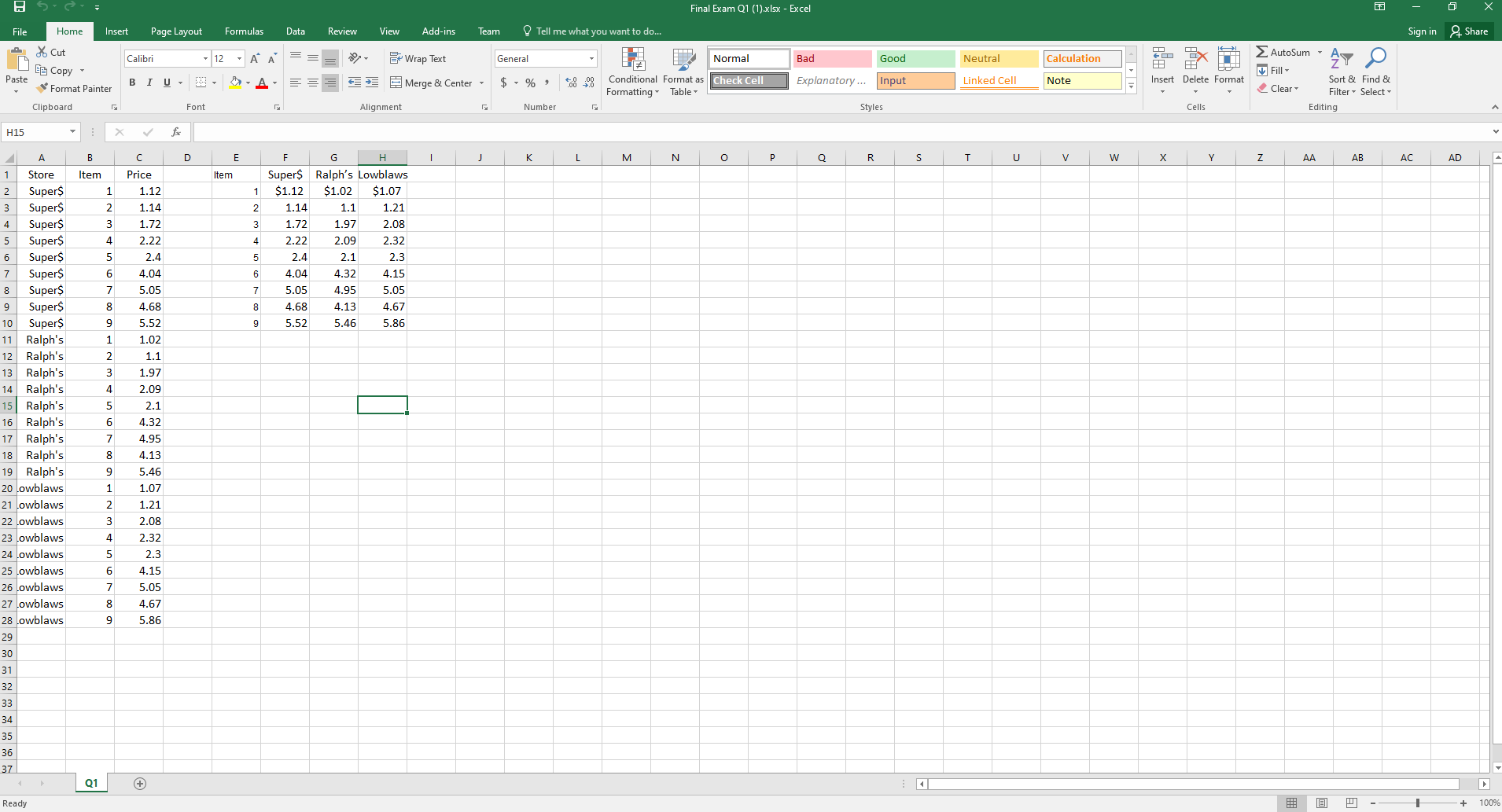The width and height of the screenshot is (1502, 812).
Task: Open the Font size dropdown
Action: tap(240, 59)
